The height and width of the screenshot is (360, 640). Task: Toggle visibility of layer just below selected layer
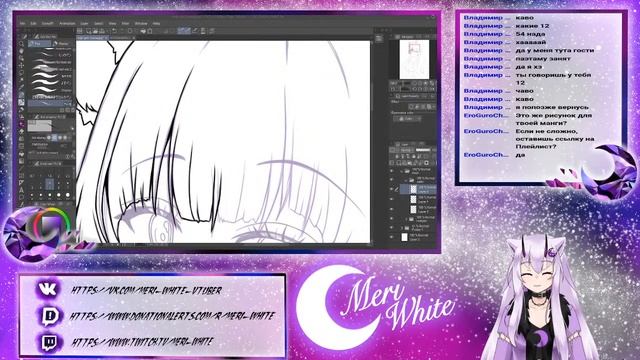coord(391,199)
